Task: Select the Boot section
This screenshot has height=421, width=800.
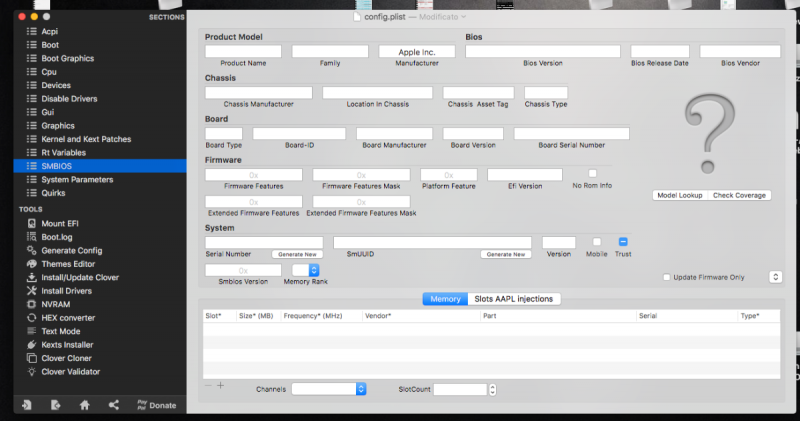Action: (x=49, y=45)
